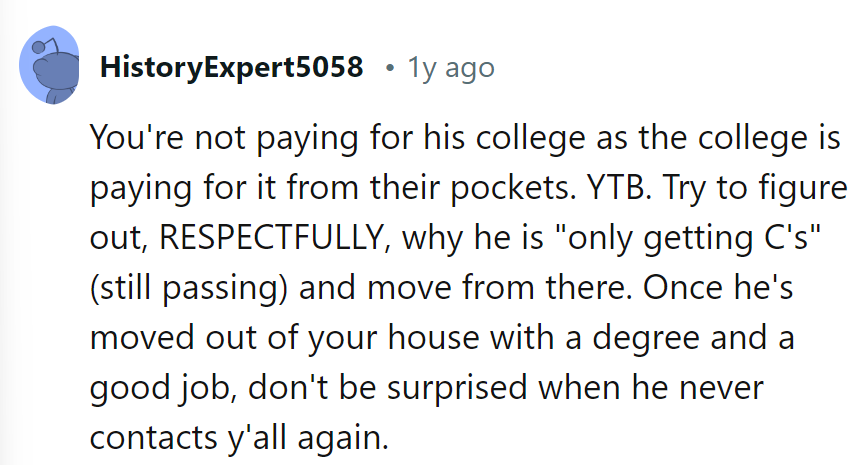Click the dot separator before timestamp

[388, 68]
